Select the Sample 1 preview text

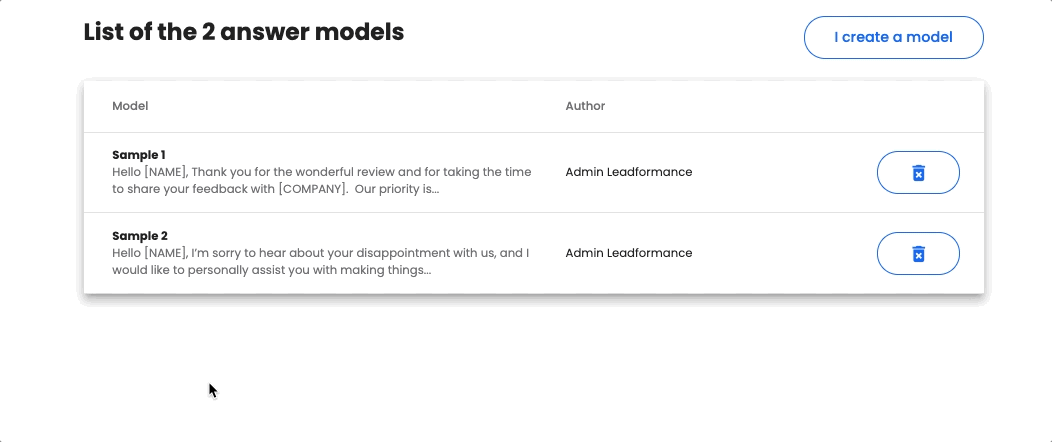(321, 180)
